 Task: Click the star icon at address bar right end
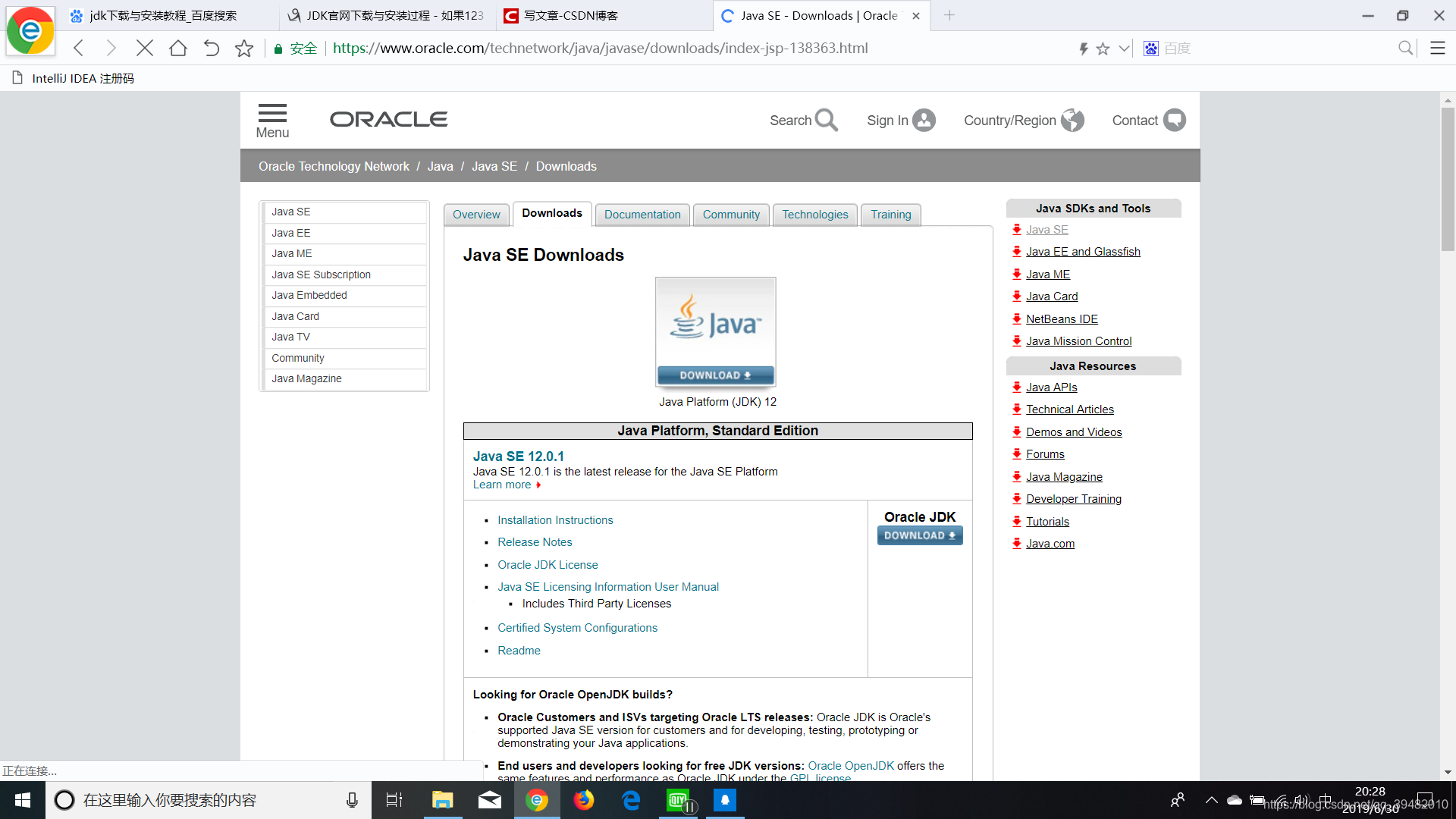coord(1103,49)
